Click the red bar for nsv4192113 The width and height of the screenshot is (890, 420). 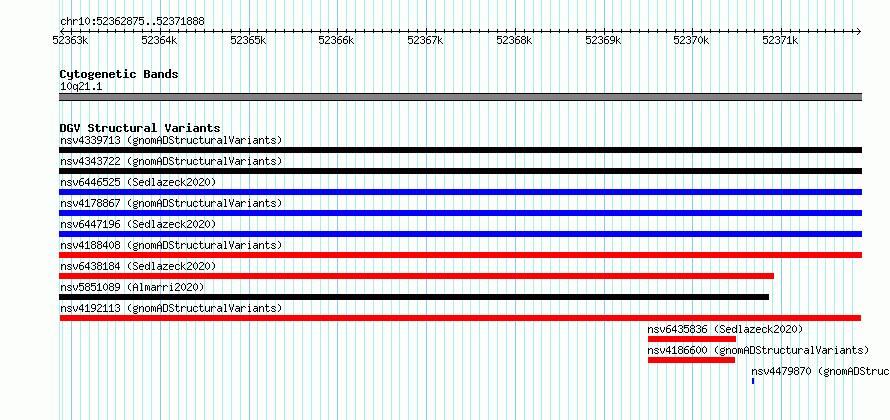pos(460,318)
